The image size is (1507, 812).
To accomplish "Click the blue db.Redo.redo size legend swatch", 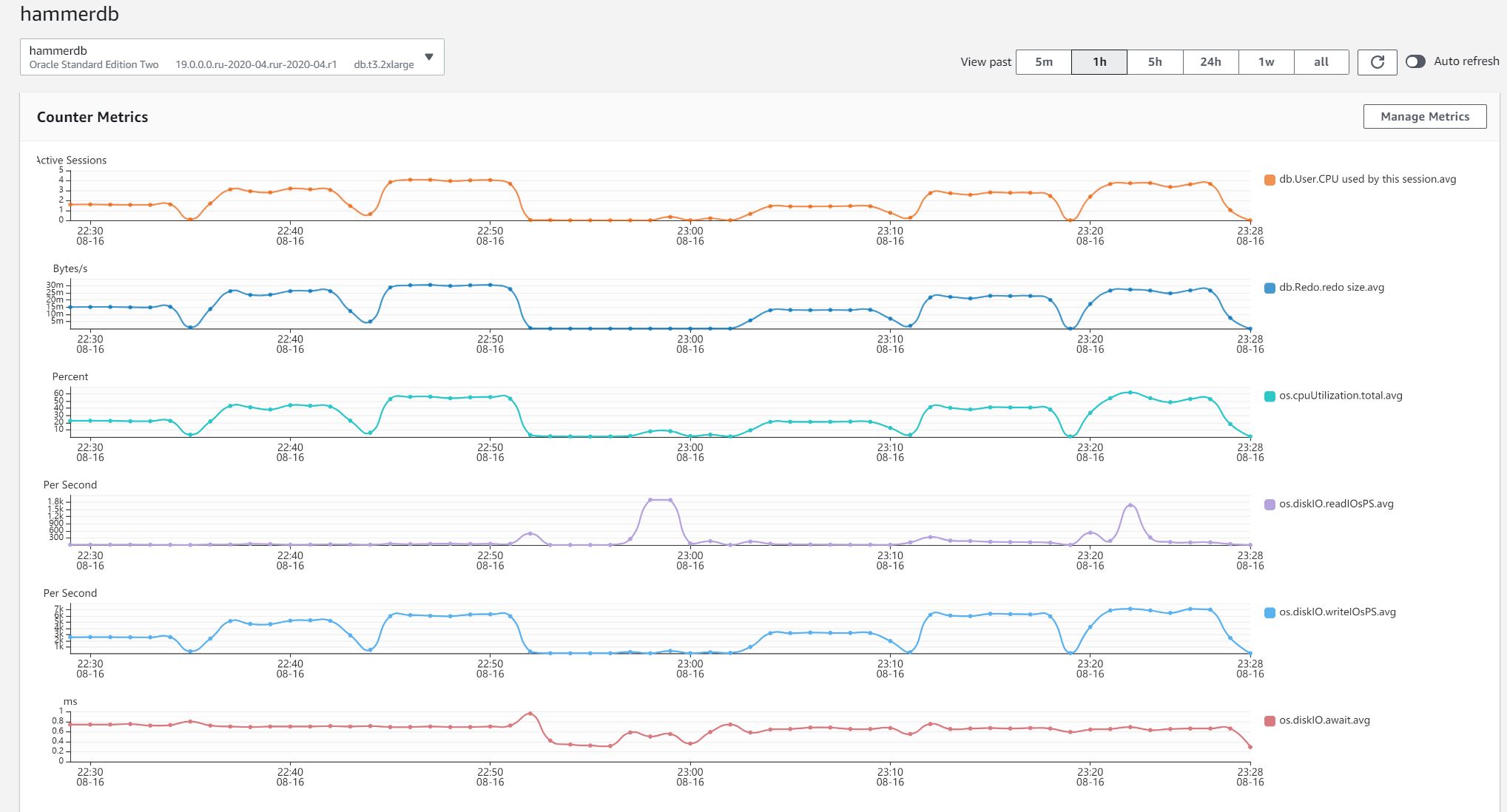I will tap(1270, 288).
